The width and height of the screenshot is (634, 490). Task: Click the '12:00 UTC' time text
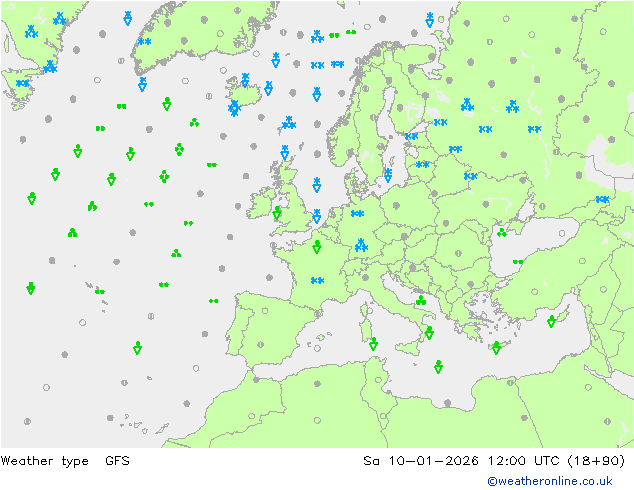click(x=524, y=460)
